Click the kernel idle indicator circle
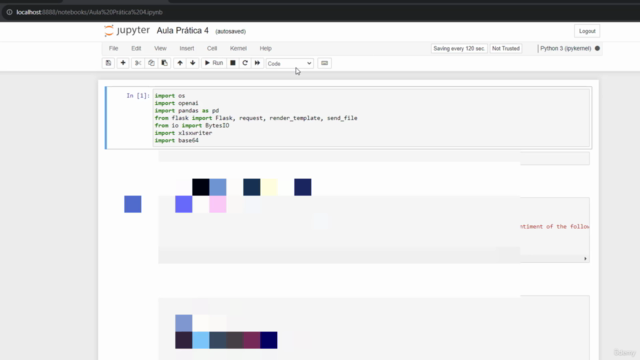This screenshot has width=640, height=360. [597, 48]
